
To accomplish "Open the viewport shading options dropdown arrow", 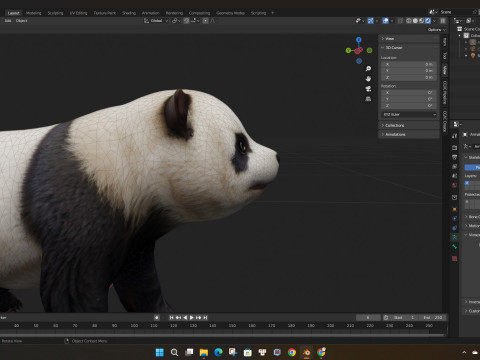I will 434,21.
